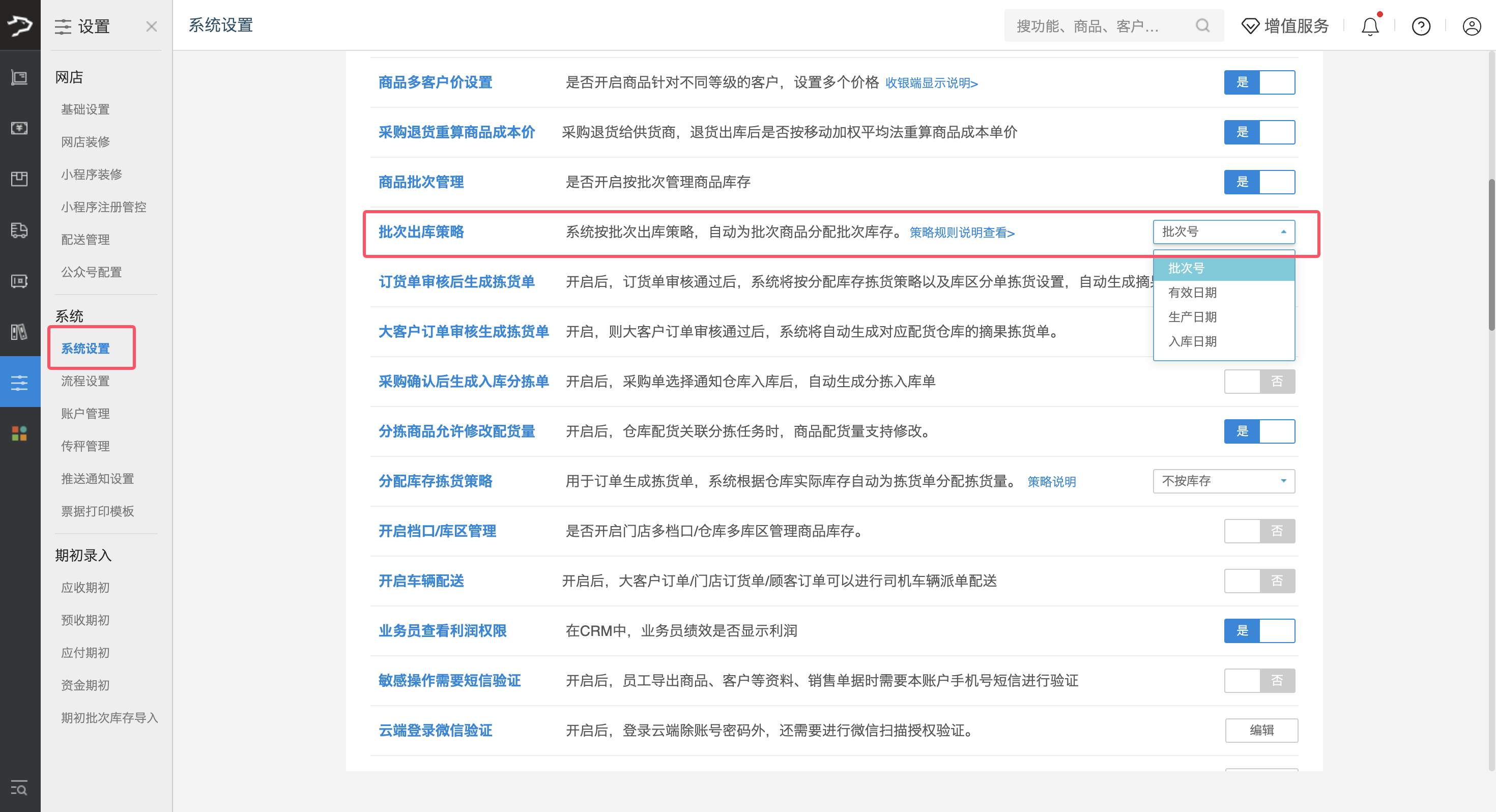
Task: Toggle 采购退货重算商品成本价 switch
Action: pyautogui.click(x=1259, y=132)
